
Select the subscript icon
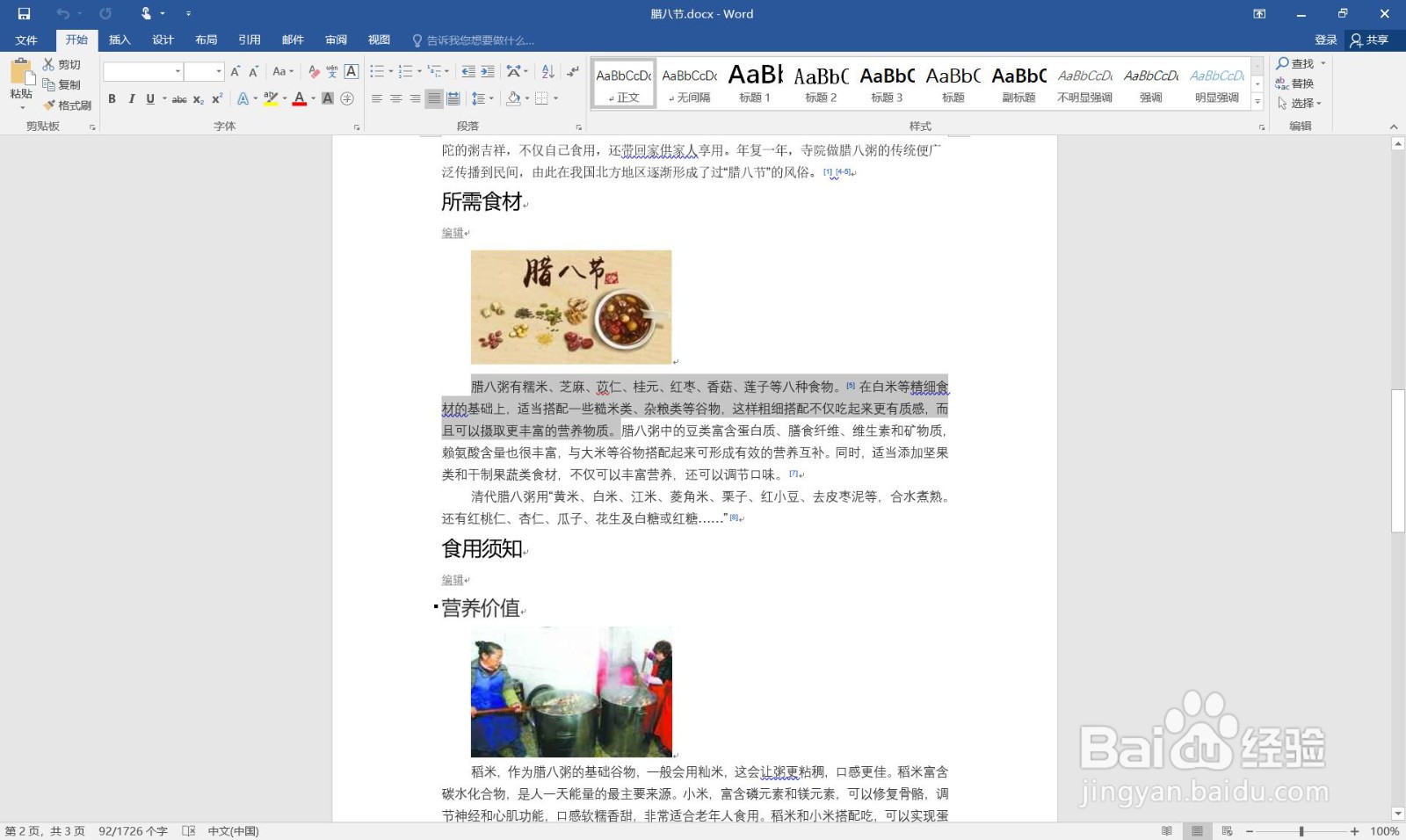point(198,100)
